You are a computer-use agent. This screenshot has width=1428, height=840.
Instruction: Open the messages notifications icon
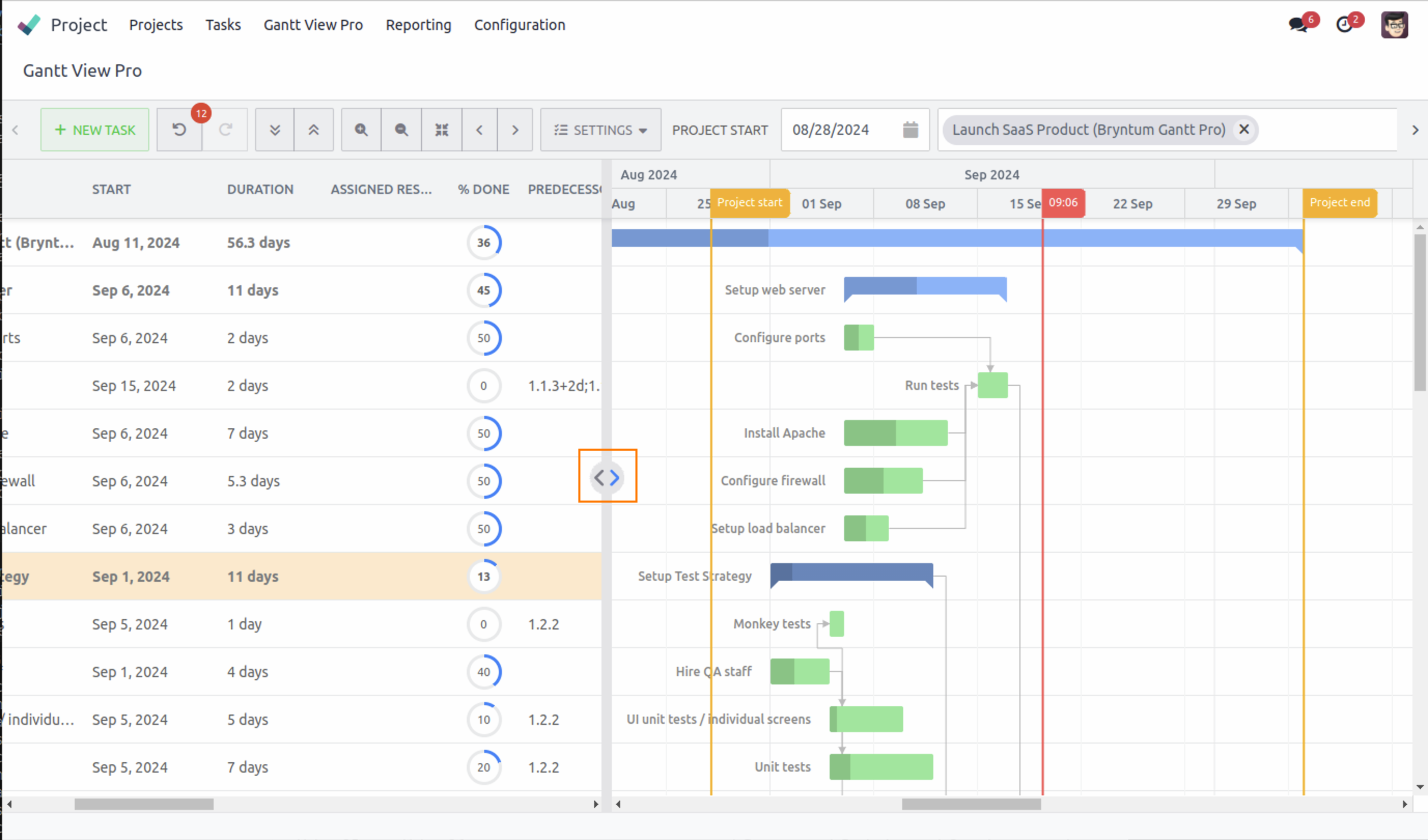tap(1298, 24)
